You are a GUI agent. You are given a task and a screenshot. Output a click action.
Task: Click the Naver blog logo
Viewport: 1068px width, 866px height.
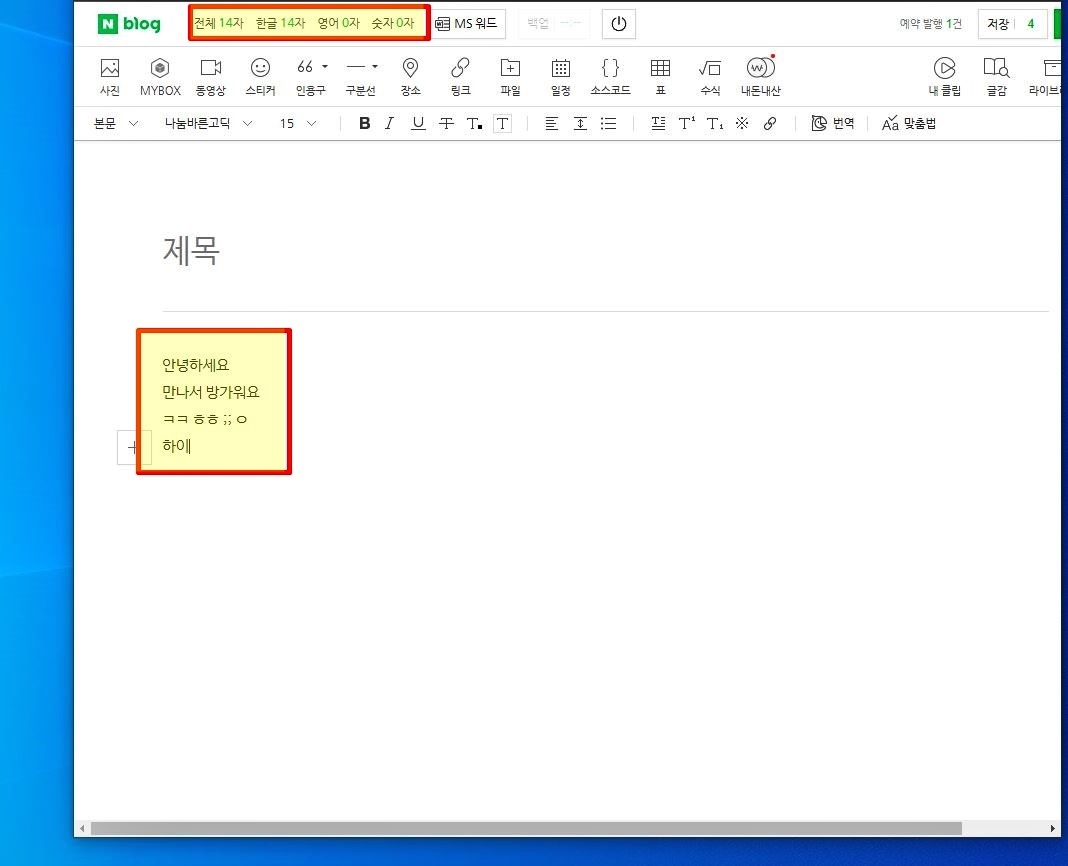pos(129,24)
